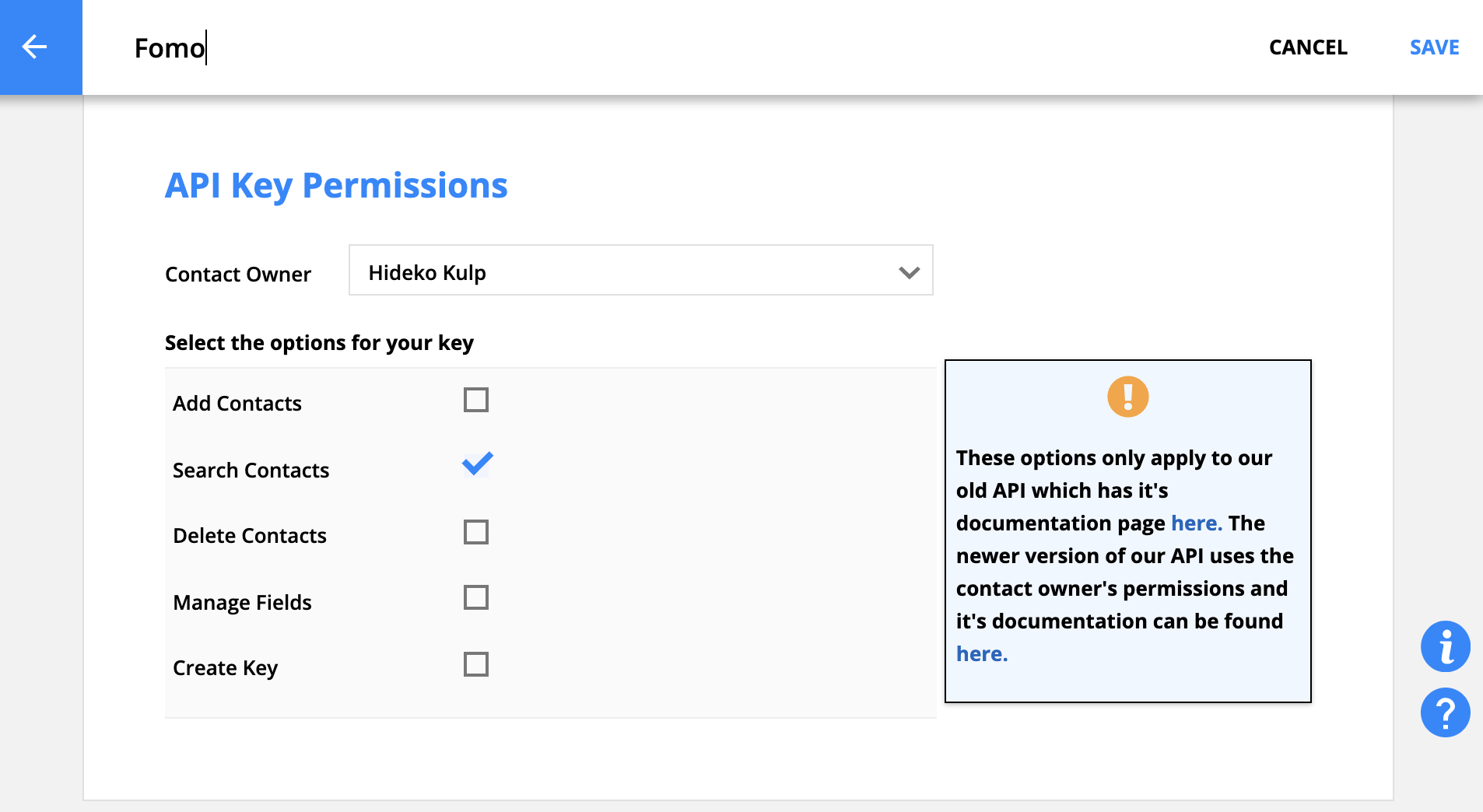Click the Contact Owner label
The height and width of the screenshot is (812, 1483).
point(238,275)
